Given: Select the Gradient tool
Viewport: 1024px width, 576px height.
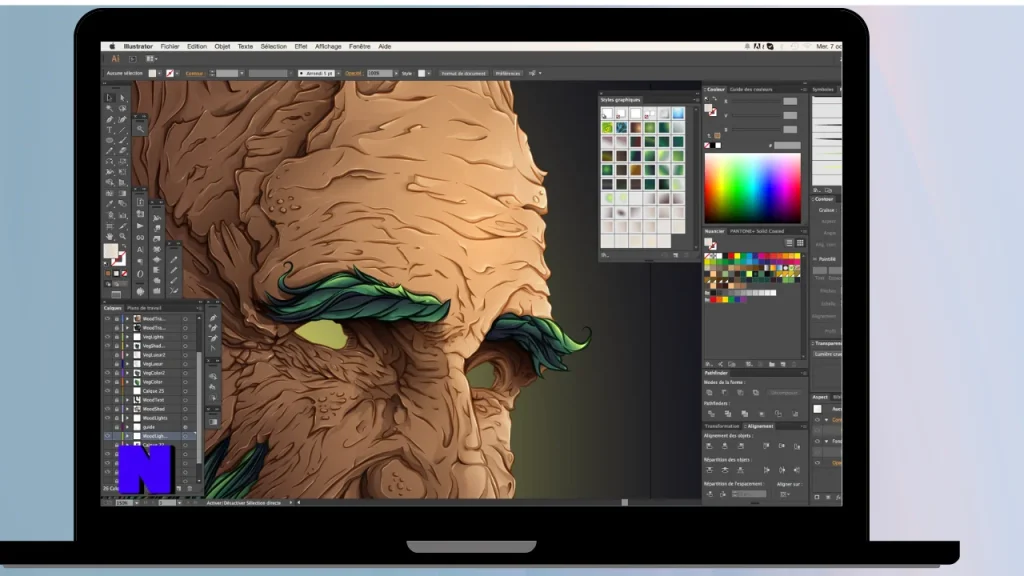Looking at the screenshot, I should pos(122,193).
